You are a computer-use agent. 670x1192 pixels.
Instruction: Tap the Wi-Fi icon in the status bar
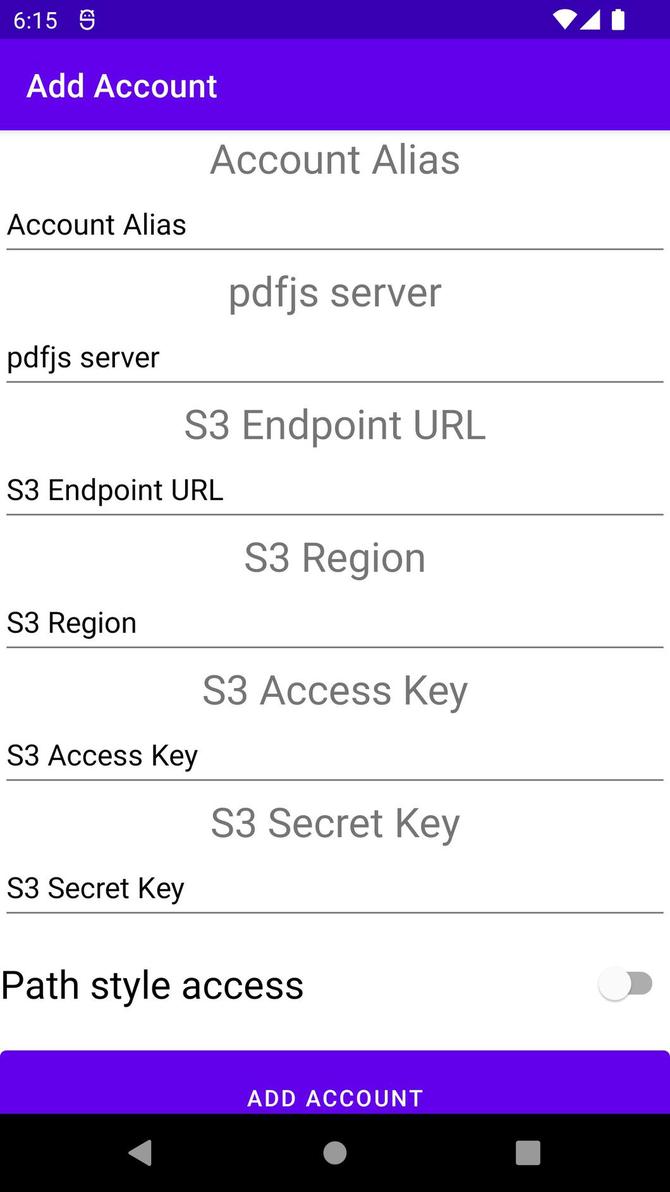tap(565, 18)
